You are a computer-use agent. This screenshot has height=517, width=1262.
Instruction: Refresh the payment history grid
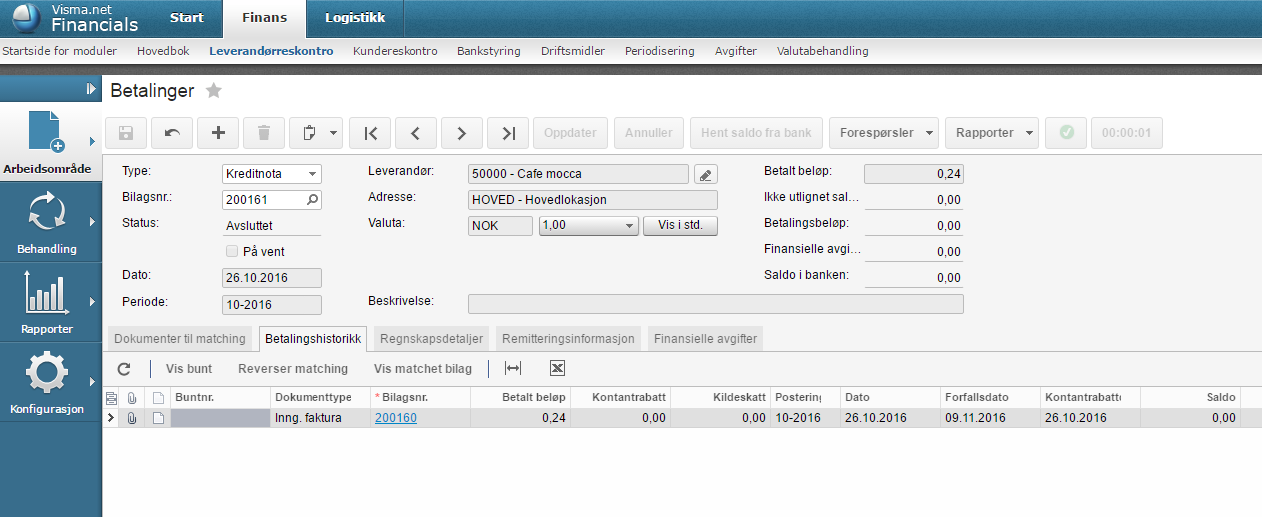124,368
